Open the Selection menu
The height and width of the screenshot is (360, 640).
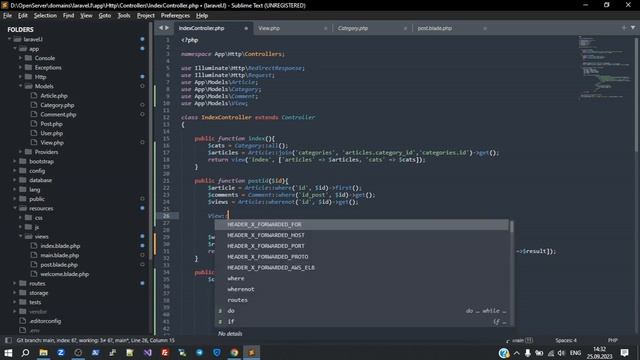coord(45,16)
